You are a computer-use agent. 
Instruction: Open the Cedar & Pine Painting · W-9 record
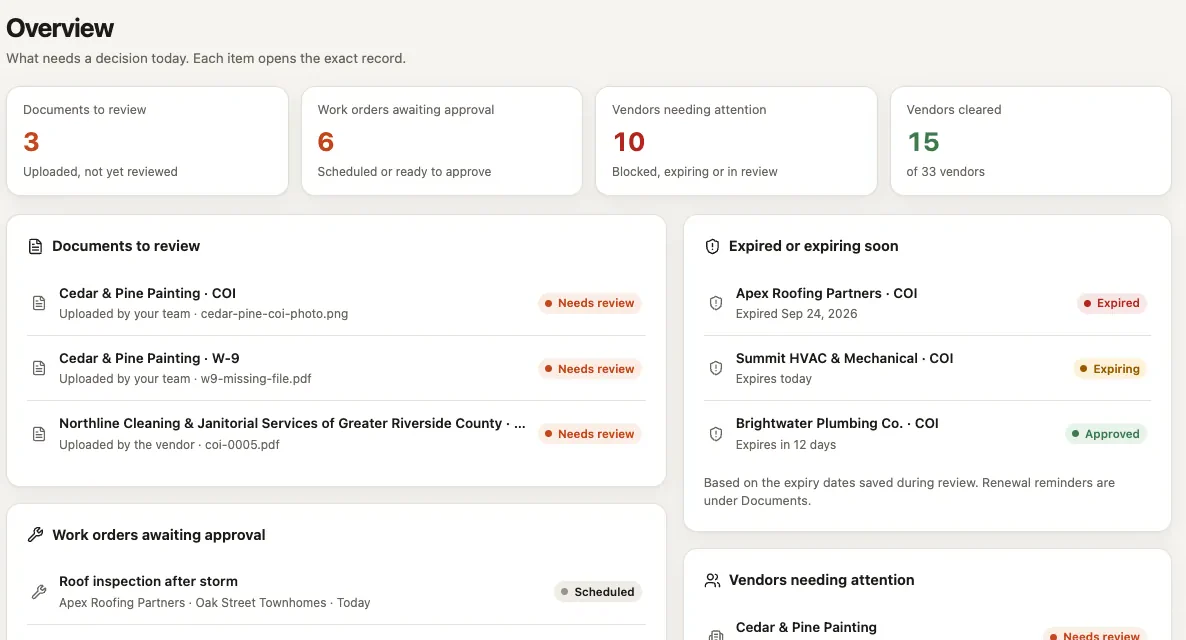click(x=336, y=368)
